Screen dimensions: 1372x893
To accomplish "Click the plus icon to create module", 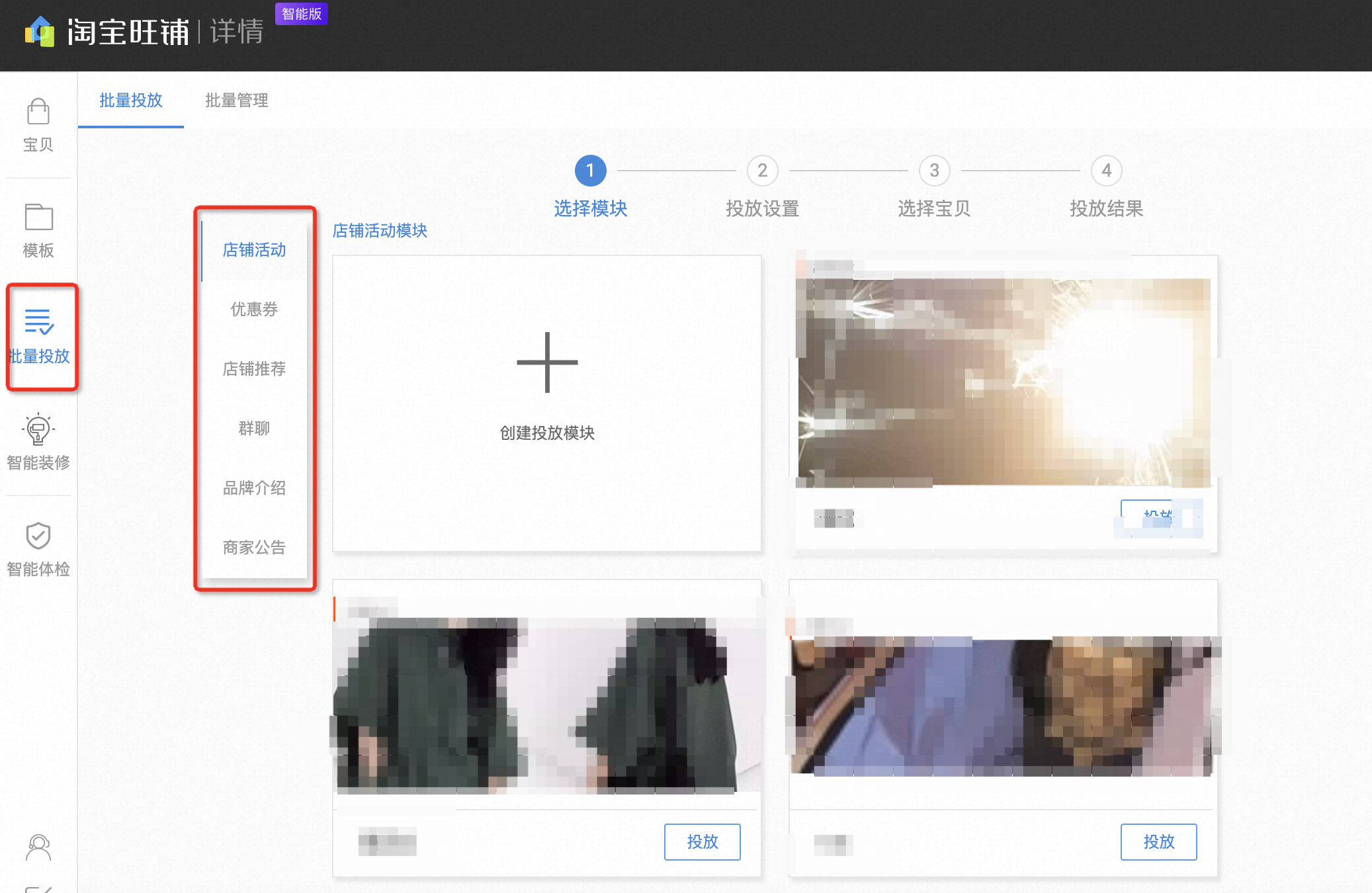I will [x=547, y=362].
